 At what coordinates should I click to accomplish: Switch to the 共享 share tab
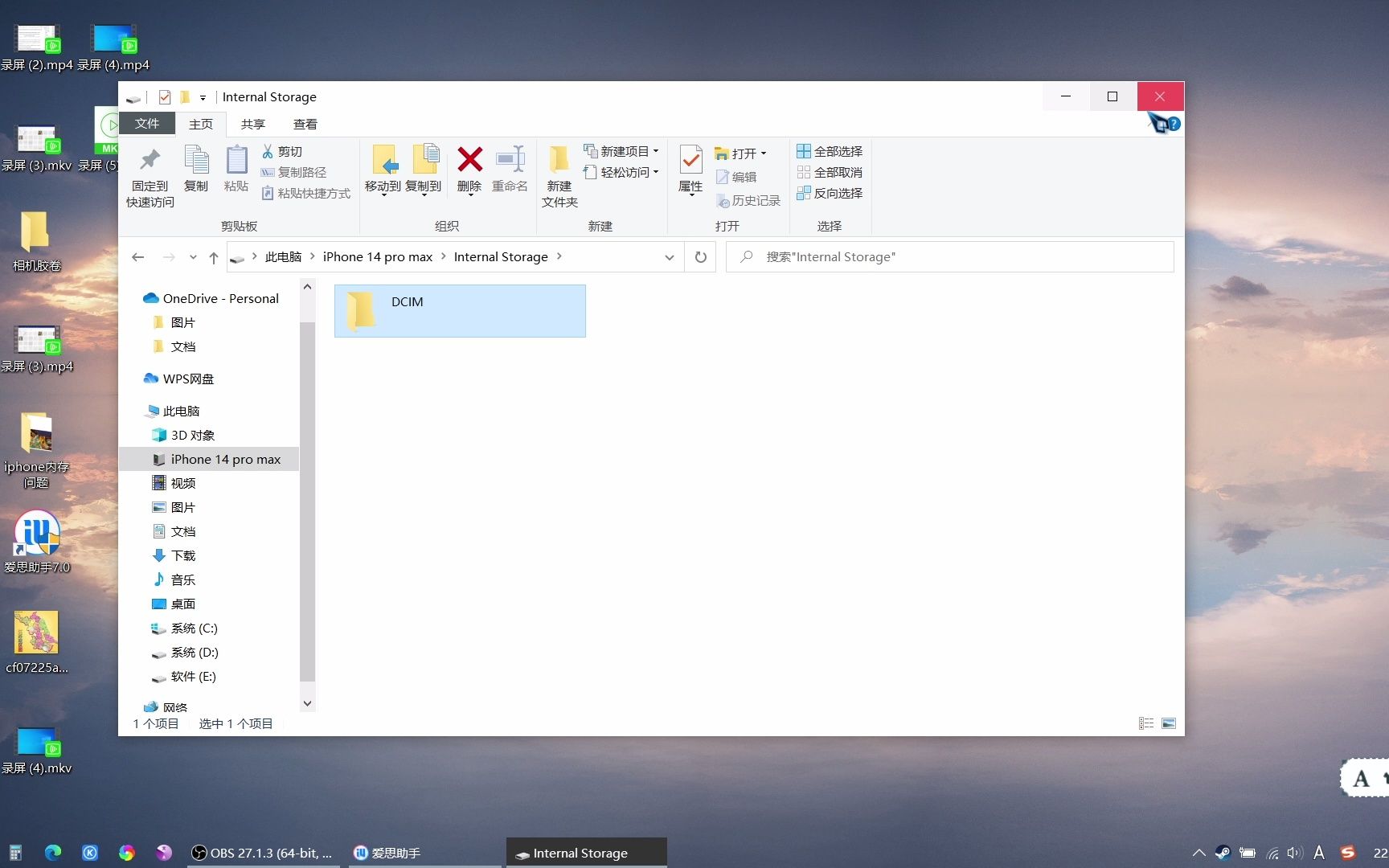click(252, 124)
